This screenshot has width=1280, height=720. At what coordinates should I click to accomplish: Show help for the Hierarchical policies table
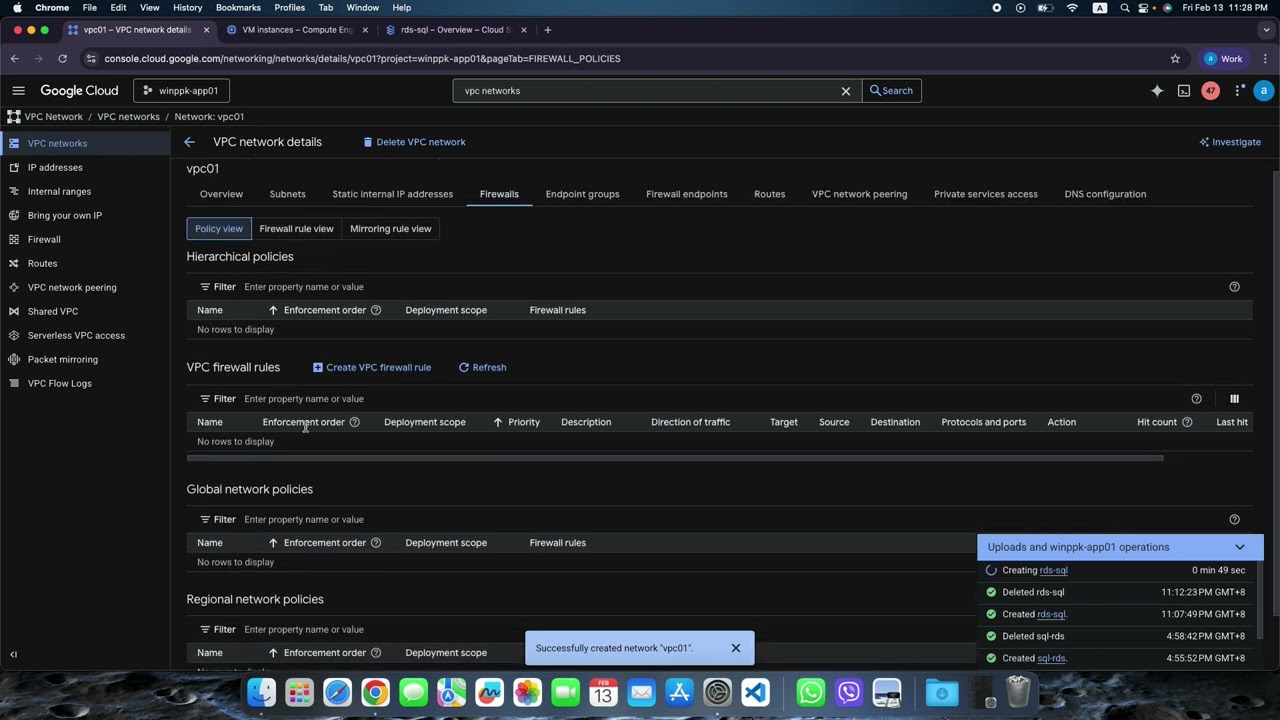coord(1234,287)
